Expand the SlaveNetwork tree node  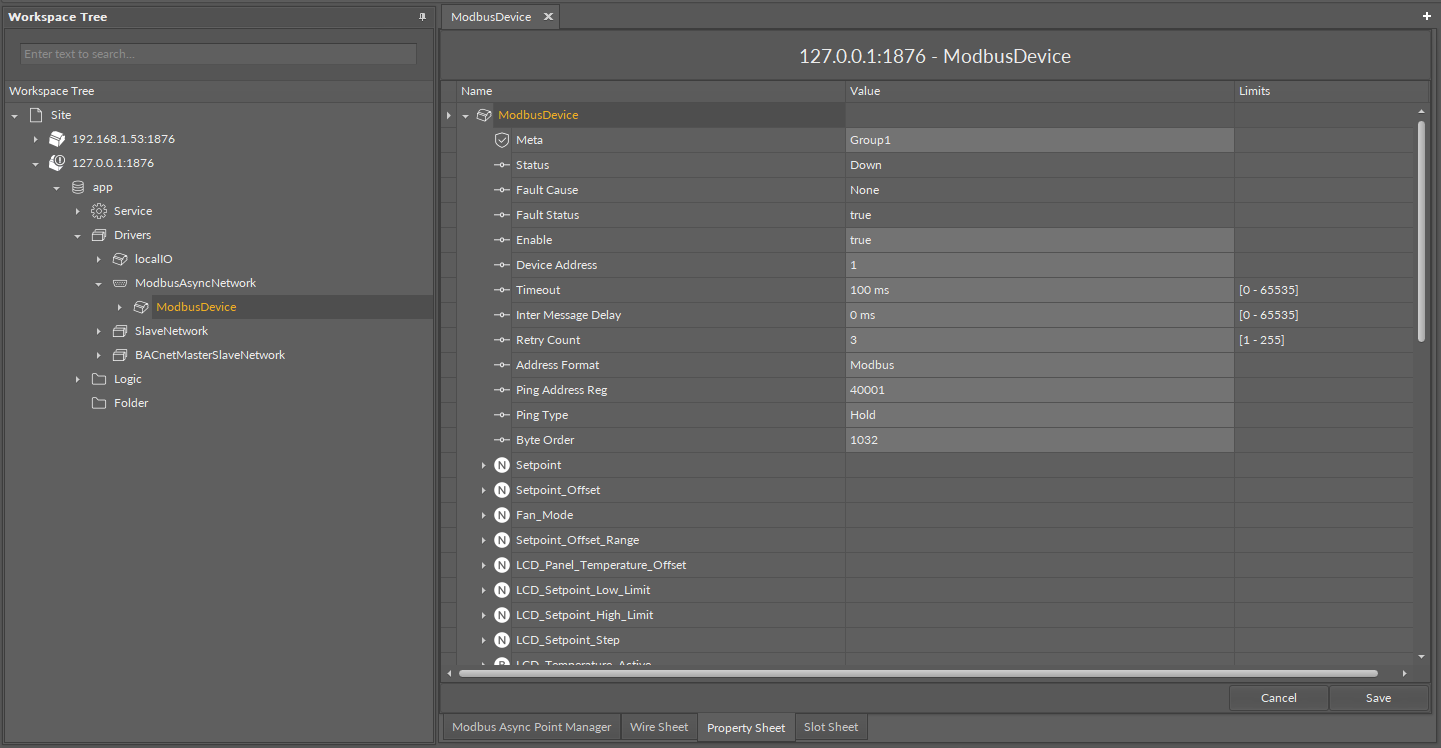[x=99, y=331]
